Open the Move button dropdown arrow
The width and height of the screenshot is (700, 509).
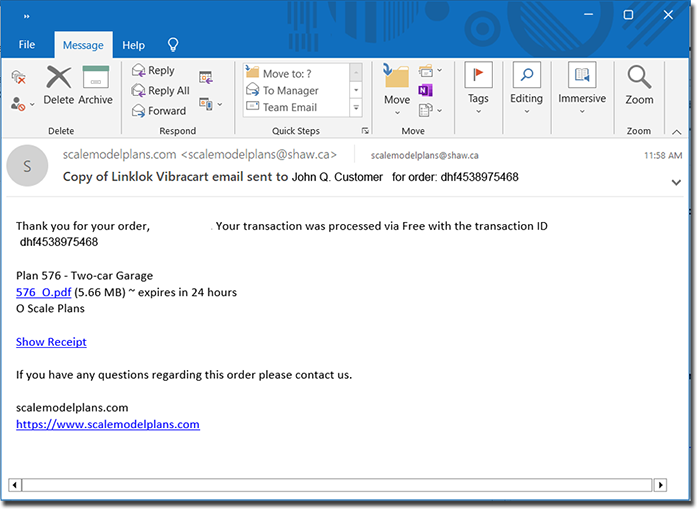pos(397,113)
